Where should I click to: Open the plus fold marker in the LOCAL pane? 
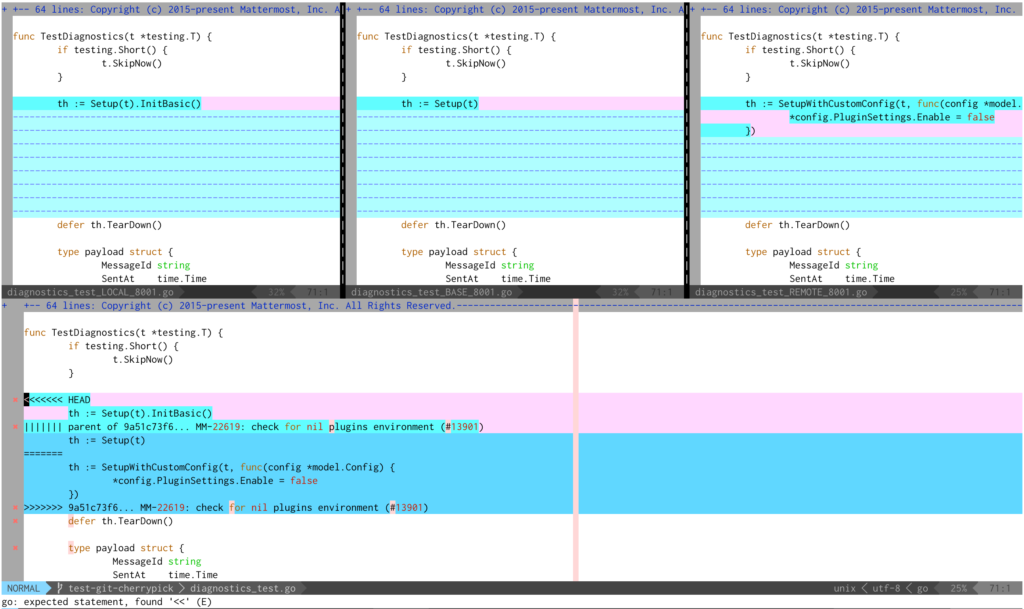click(x=5, y=9)
